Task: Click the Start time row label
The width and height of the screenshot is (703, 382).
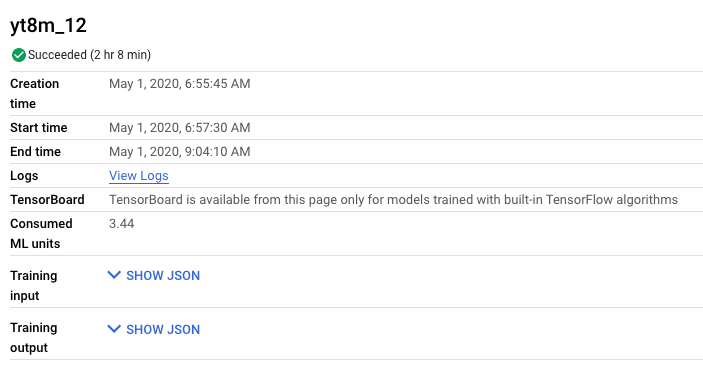Action: 39,128
